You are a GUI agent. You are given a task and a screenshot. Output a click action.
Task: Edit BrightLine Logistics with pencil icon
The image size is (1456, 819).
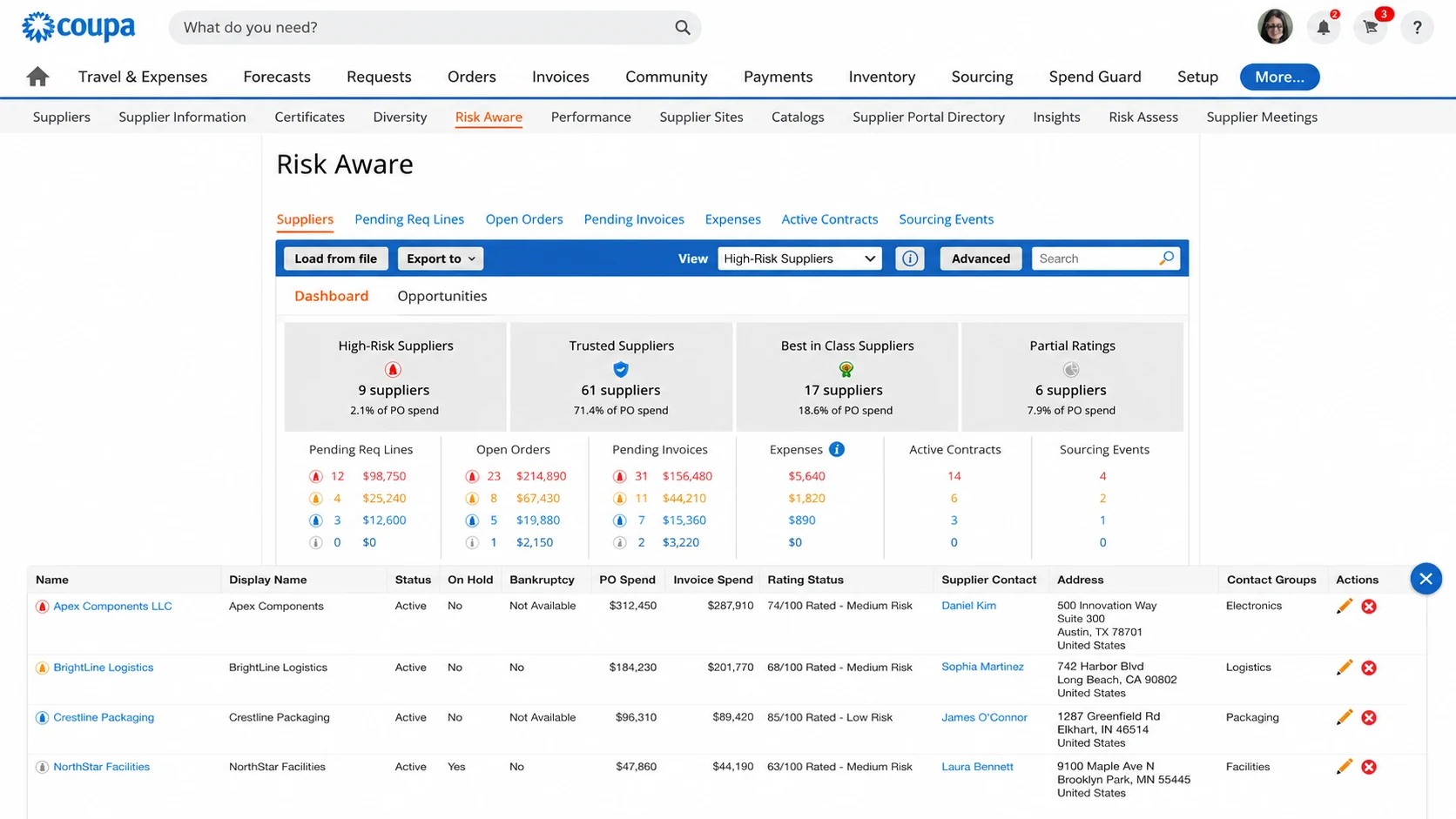click(x=1345, y=668)
